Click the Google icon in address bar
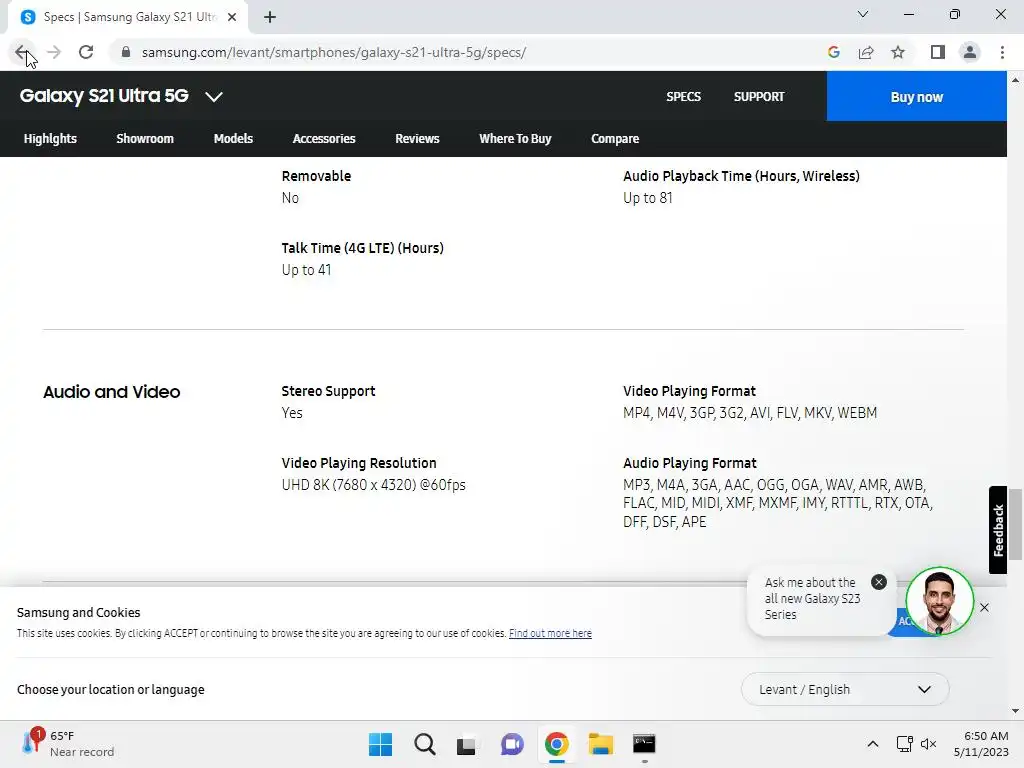This screenshot has height=768, width=1024. [x=833, y=52]
